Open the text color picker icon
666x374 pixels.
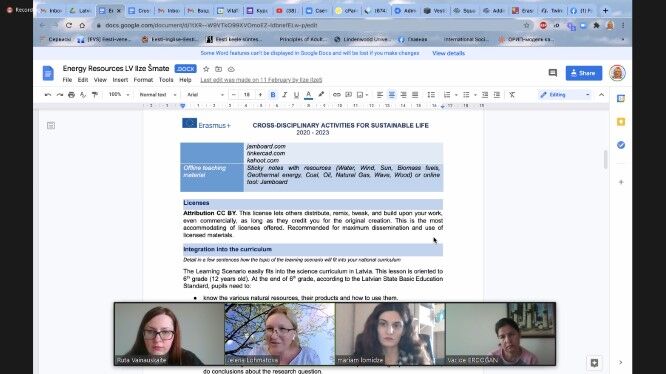click(x=309, y=95)
